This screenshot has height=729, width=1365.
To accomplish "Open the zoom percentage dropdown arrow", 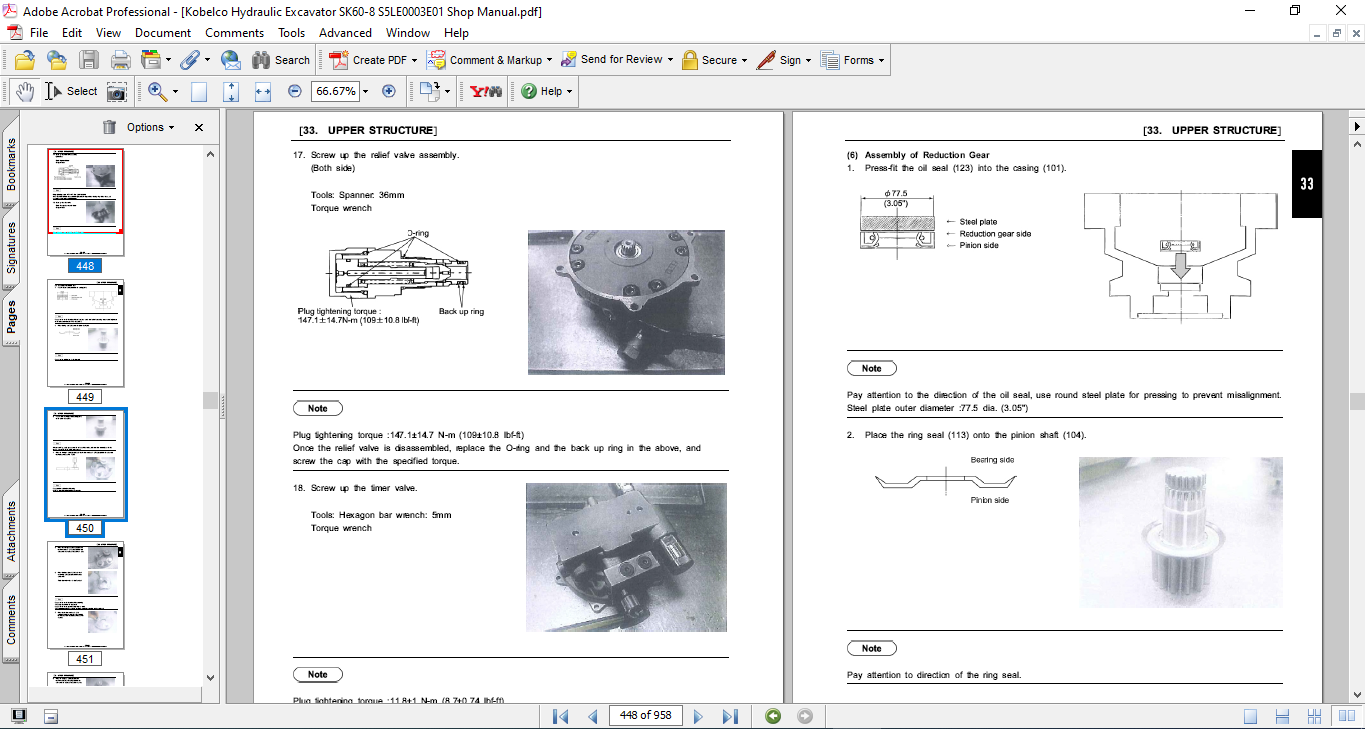I will pos(365,91).
